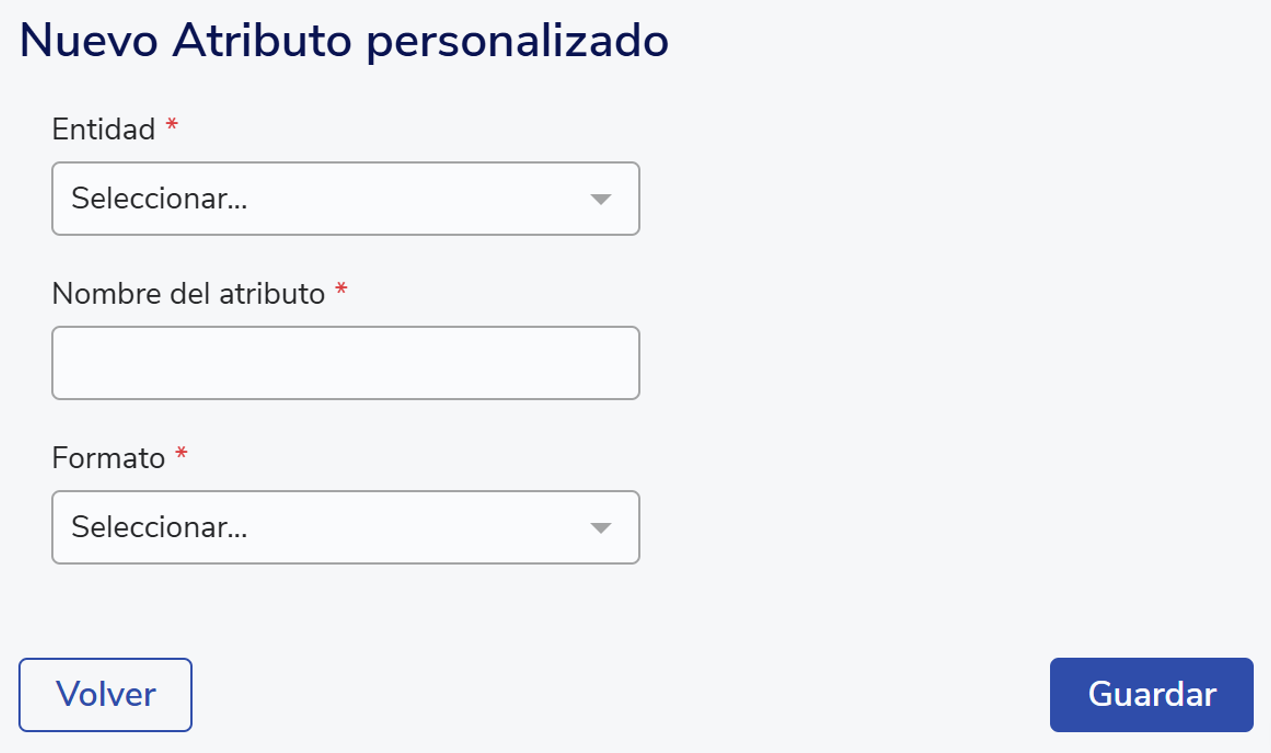Click the 'Nuevo Atributo personalizado' heading
1271x753 pixels.
pyautogui.click(x=343, y=42)
